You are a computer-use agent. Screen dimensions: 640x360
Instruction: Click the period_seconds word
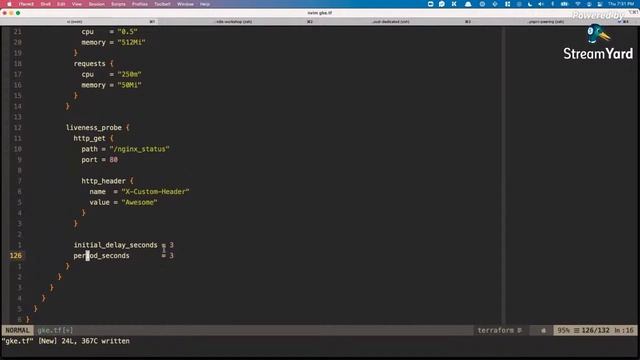pyautogui.click(x=101, y=256)
